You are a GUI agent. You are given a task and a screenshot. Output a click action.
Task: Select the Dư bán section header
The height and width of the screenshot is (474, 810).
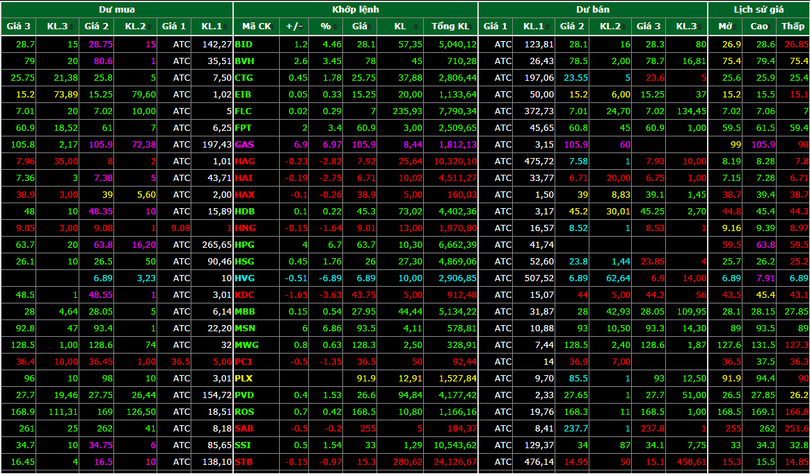[592, 8]
